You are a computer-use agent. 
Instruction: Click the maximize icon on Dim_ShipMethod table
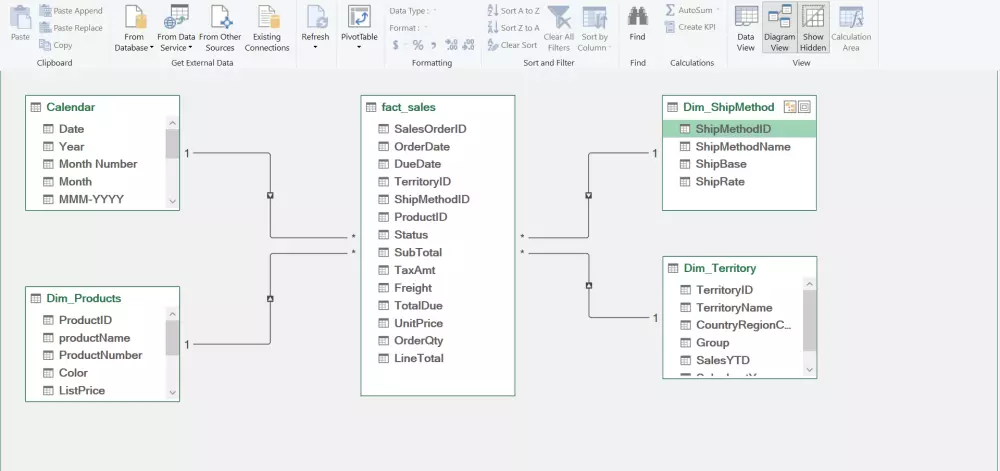804,107
